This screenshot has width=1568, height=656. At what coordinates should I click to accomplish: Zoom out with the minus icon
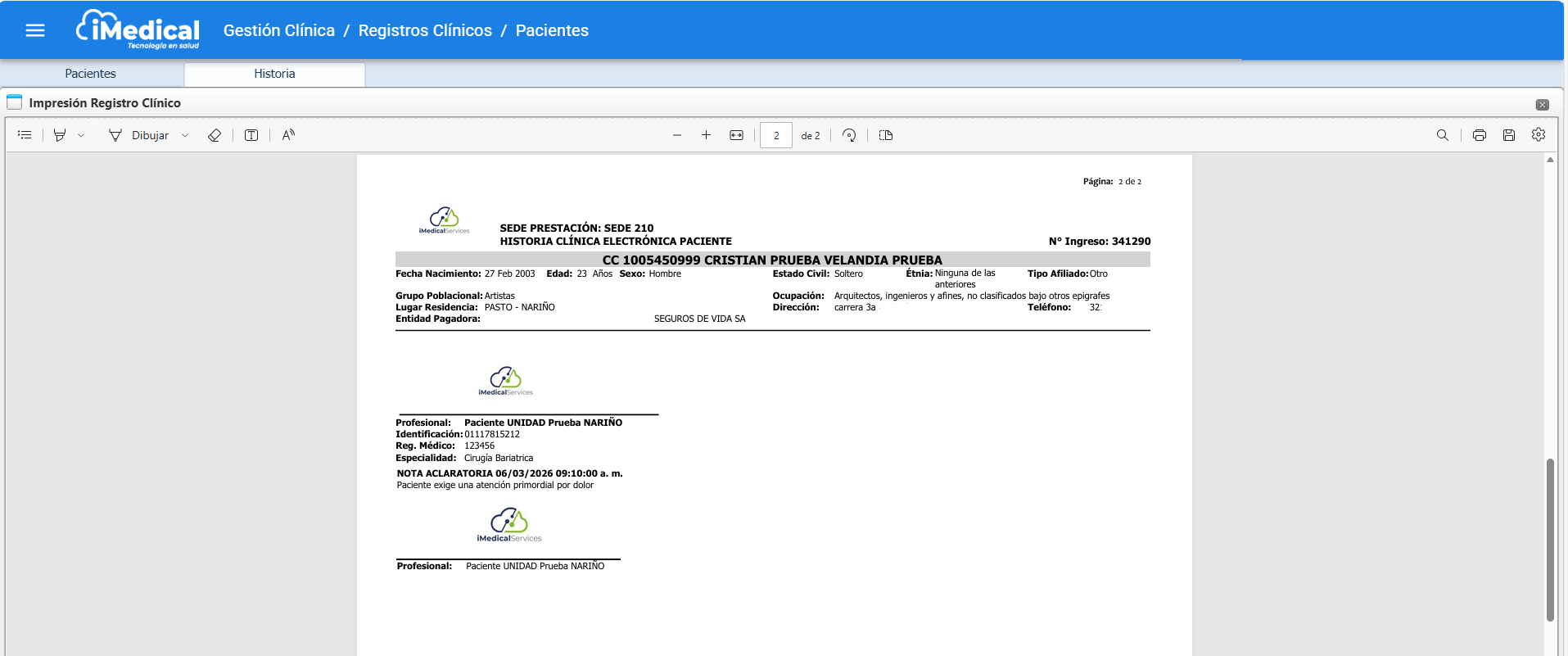(x=677, y=135)
